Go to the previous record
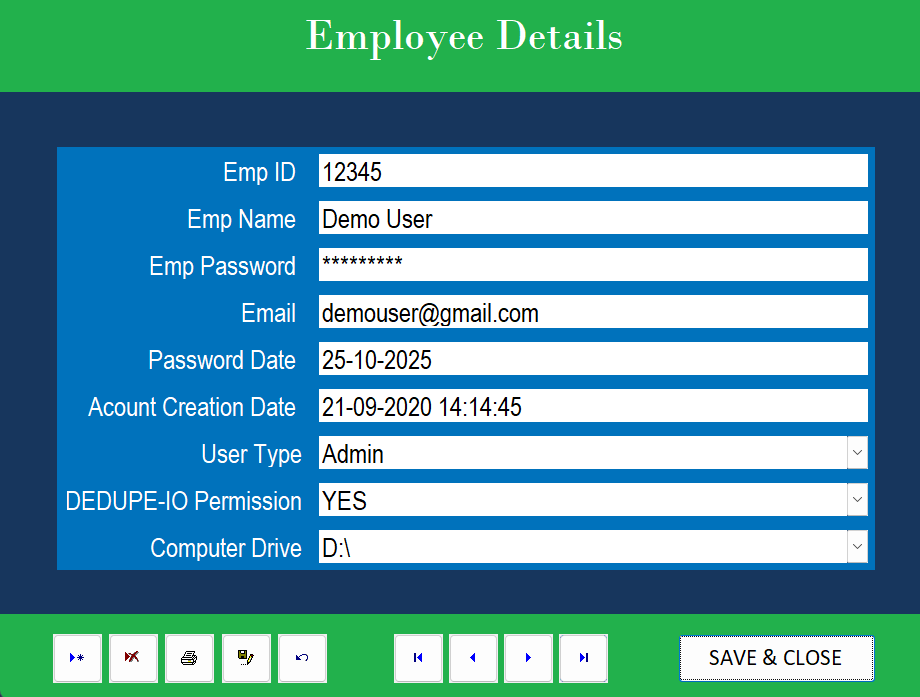 [x=473, y=658]
